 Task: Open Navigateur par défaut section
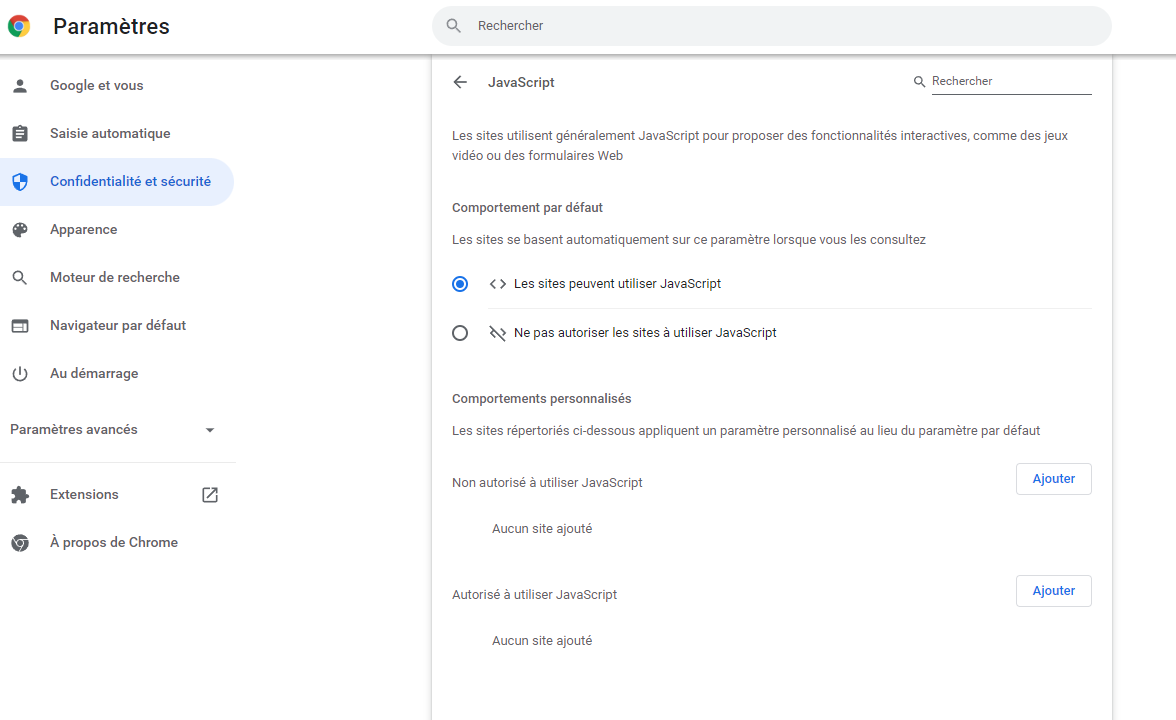point(117,326)
